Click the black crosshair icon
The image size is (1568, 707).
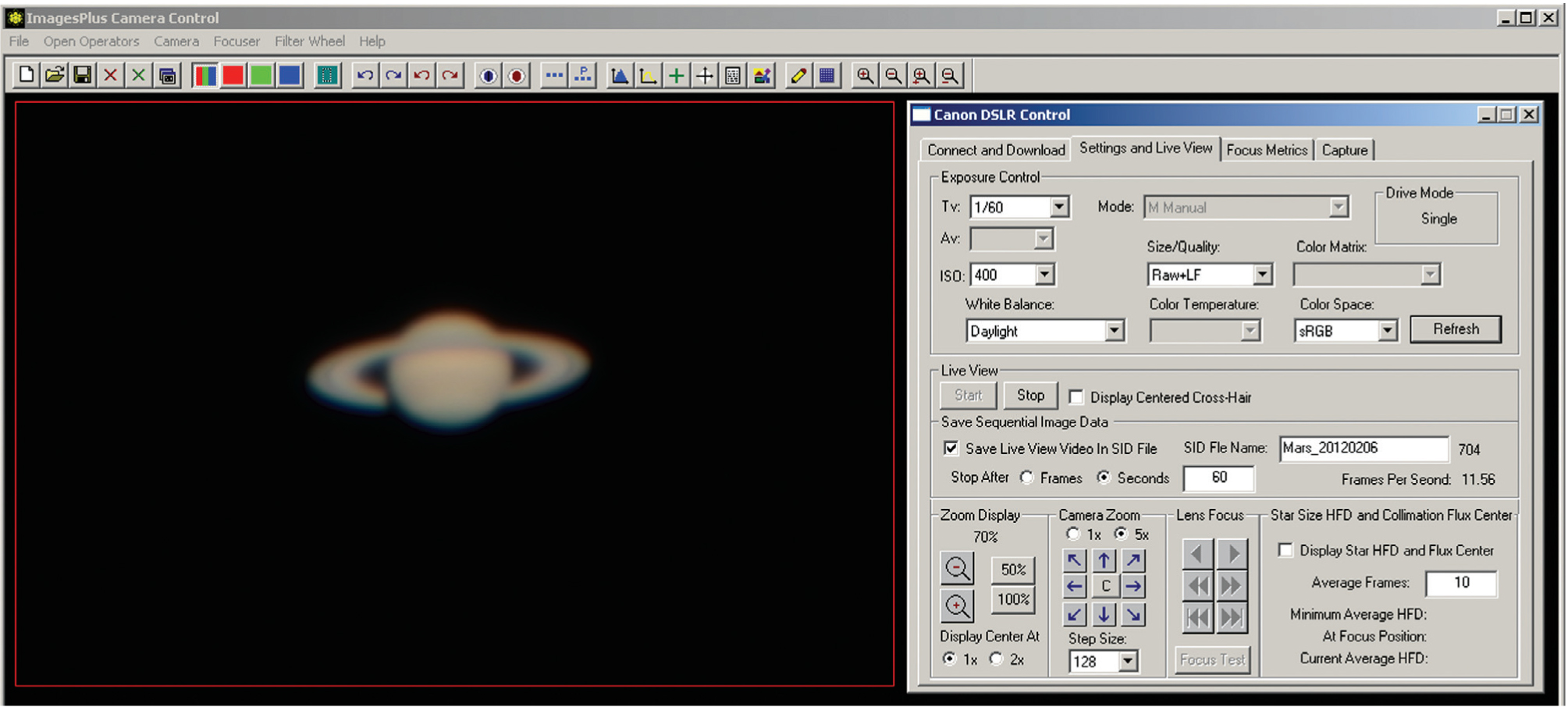tap(705, 76)
